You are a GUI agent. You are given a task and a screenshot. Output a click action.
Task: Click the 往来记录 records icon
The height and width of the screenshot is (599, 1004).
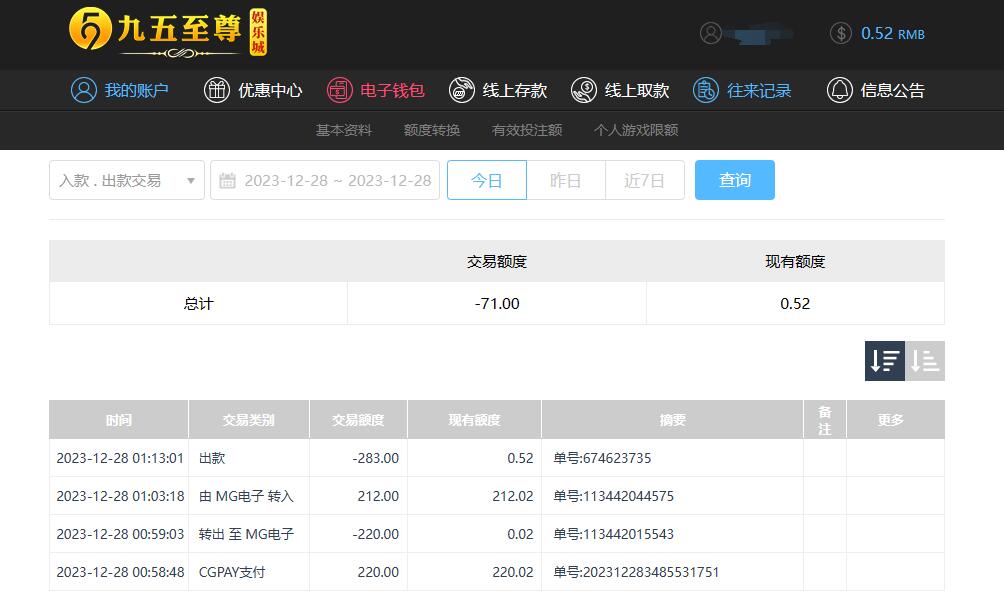pos(706,90)
